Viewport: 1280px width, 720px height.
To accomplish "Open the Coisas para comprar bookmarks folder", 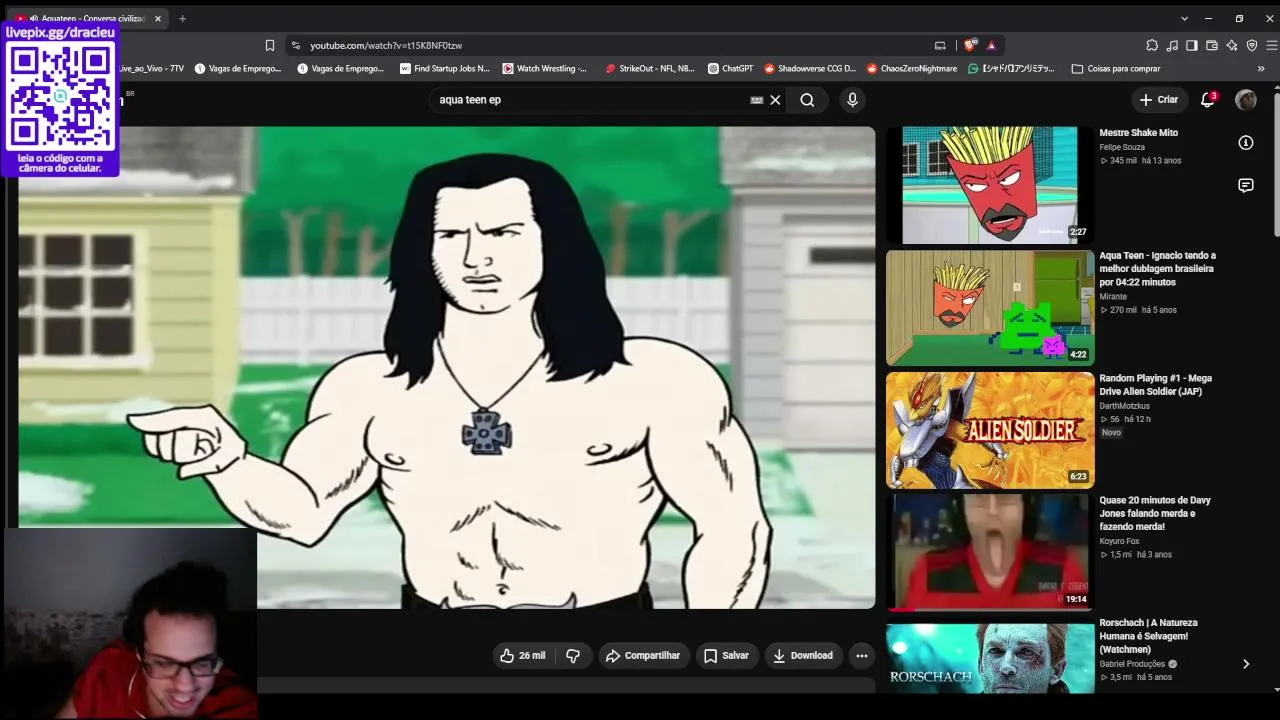I will 1116,69.
